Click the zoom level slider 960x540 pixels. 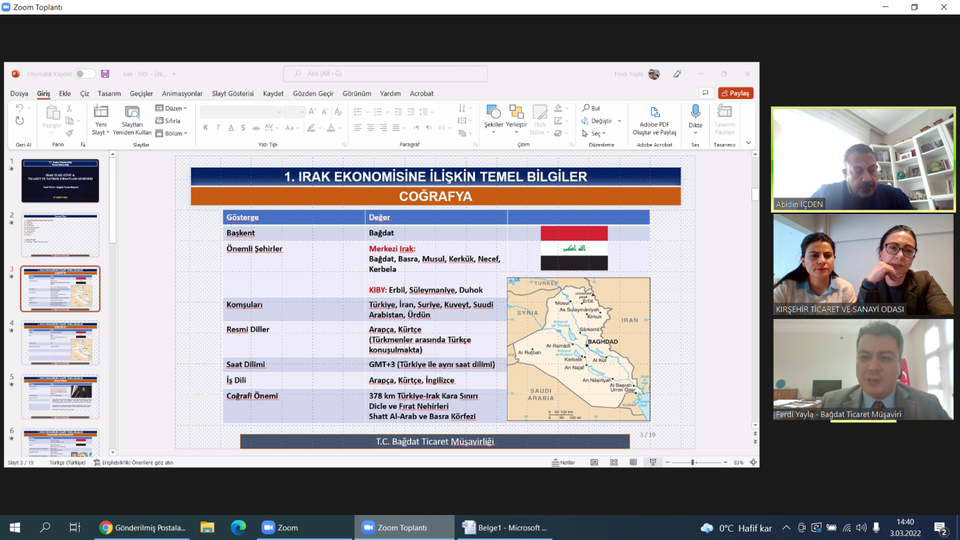point(693,462)
